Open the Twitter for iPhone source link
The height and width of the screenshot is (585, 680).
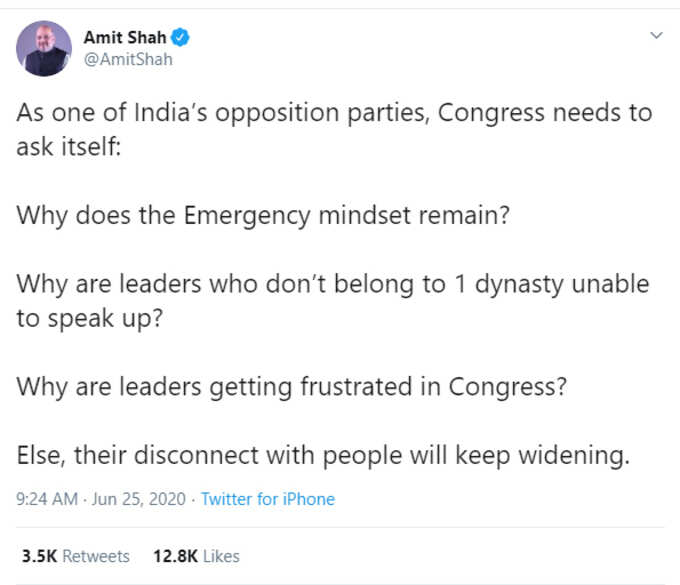tap(268, 499)
